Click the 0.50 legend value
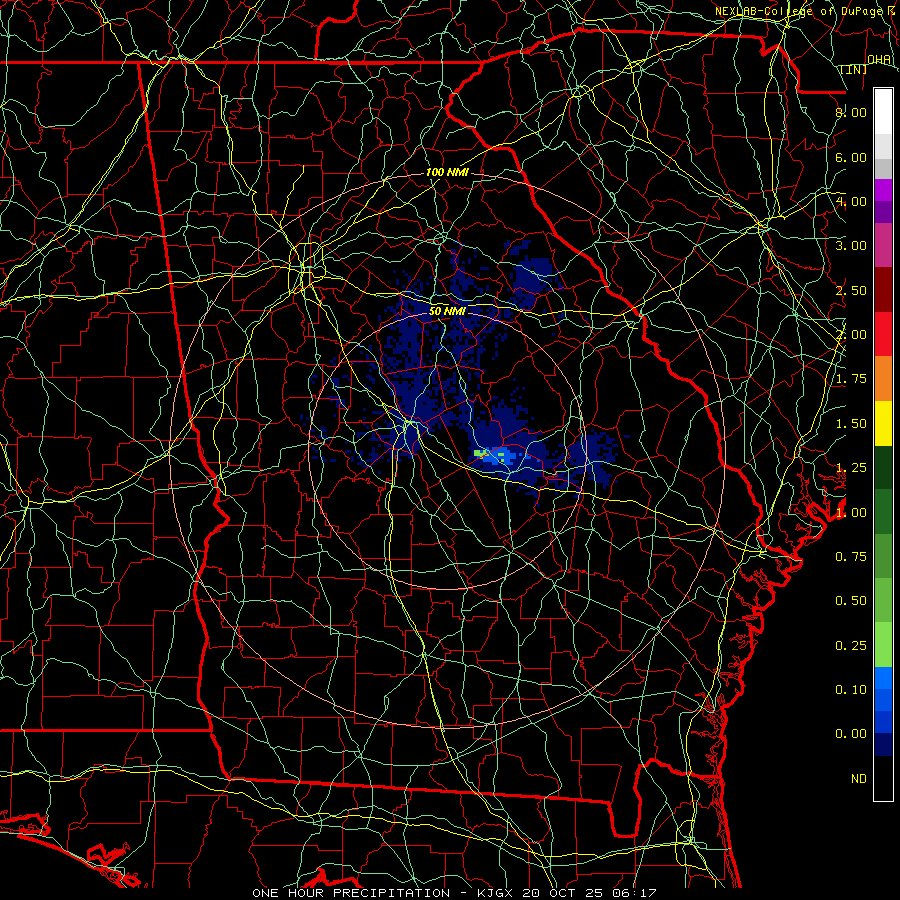This screenshot has width=900, height=900. (x=851, y=601)
